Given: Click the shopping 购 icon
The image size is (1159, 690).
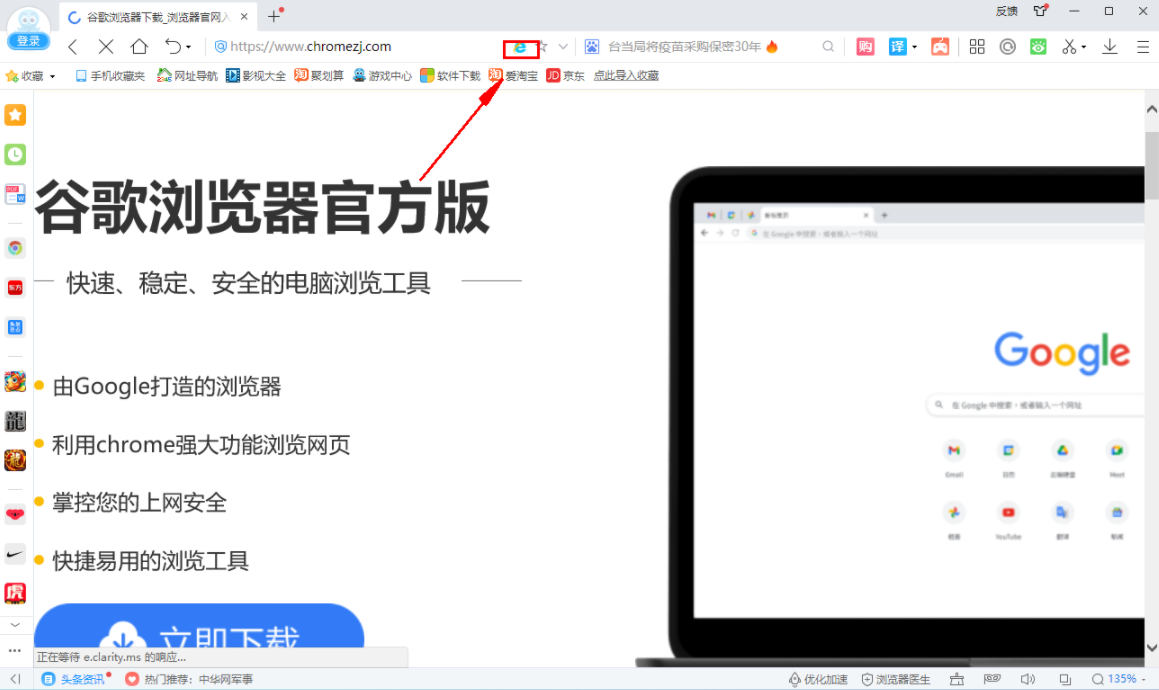Looking at the screenshot, I should 865,46.
